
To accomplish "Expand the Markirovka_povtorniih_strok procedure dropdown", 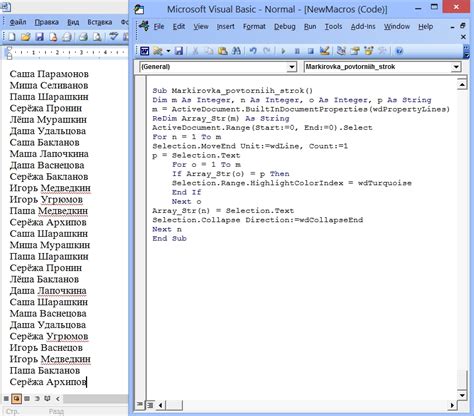I will [456, 67].
